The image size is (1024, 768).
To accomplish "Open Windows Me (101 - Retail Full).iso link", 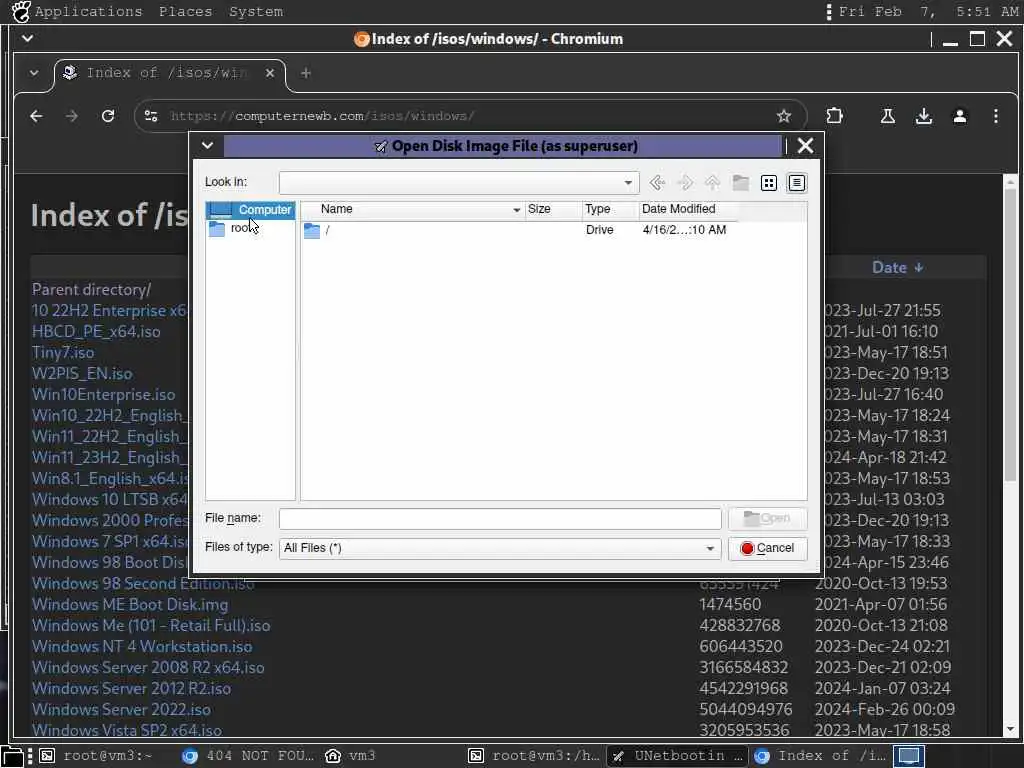I will (151, 626).
